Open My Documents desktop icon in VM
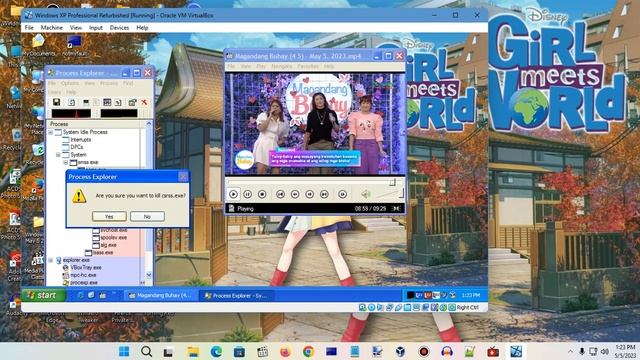 click(38, 45)
